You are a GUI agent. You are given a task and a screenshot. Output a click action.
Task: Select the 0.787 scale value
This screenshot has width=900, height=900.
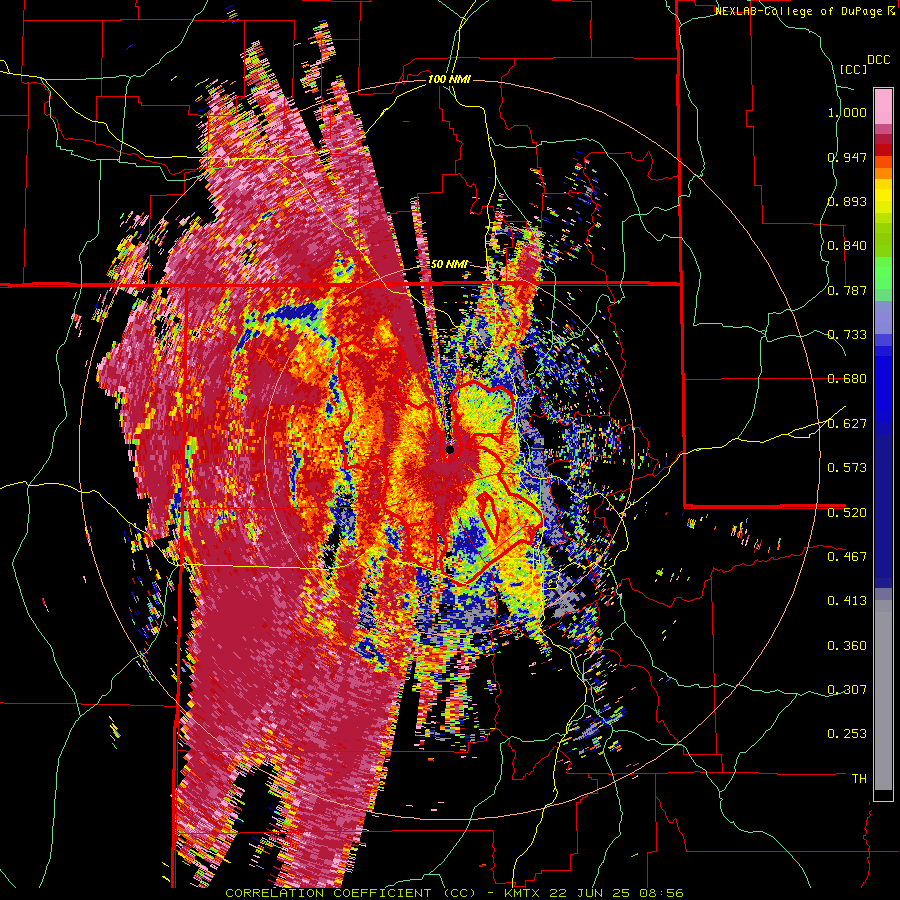click(847, 290)
